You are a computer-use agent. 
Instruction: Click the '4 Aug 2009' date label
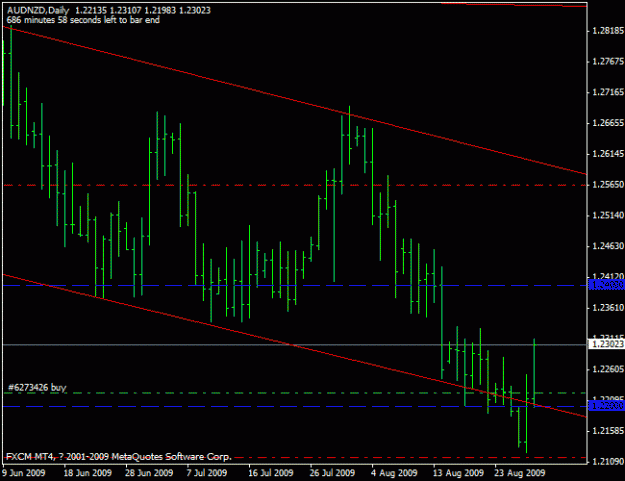394,473
